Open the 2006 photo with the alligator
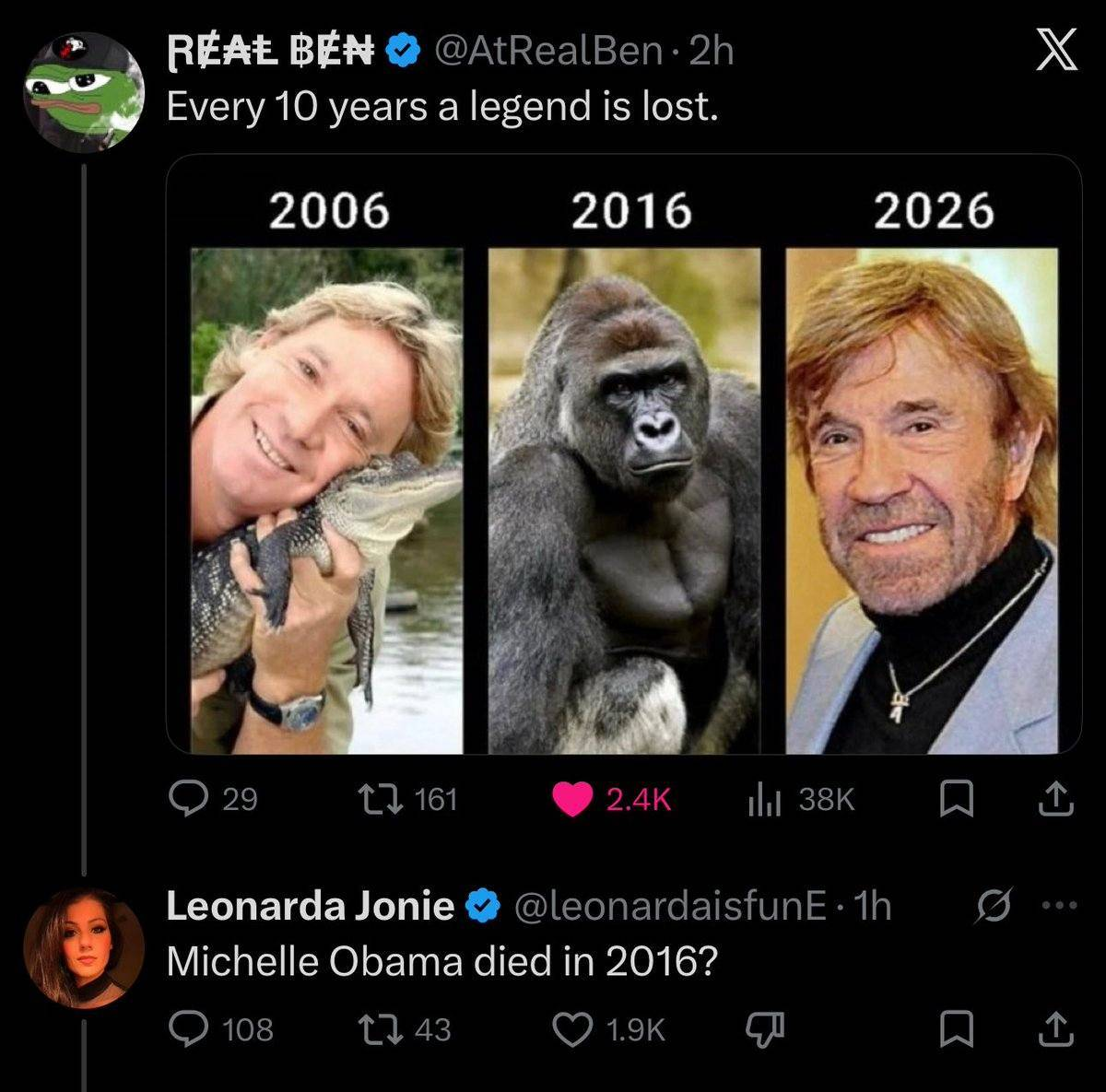The width and height of the screenshot is (1106, 1092). coord(326,499)
